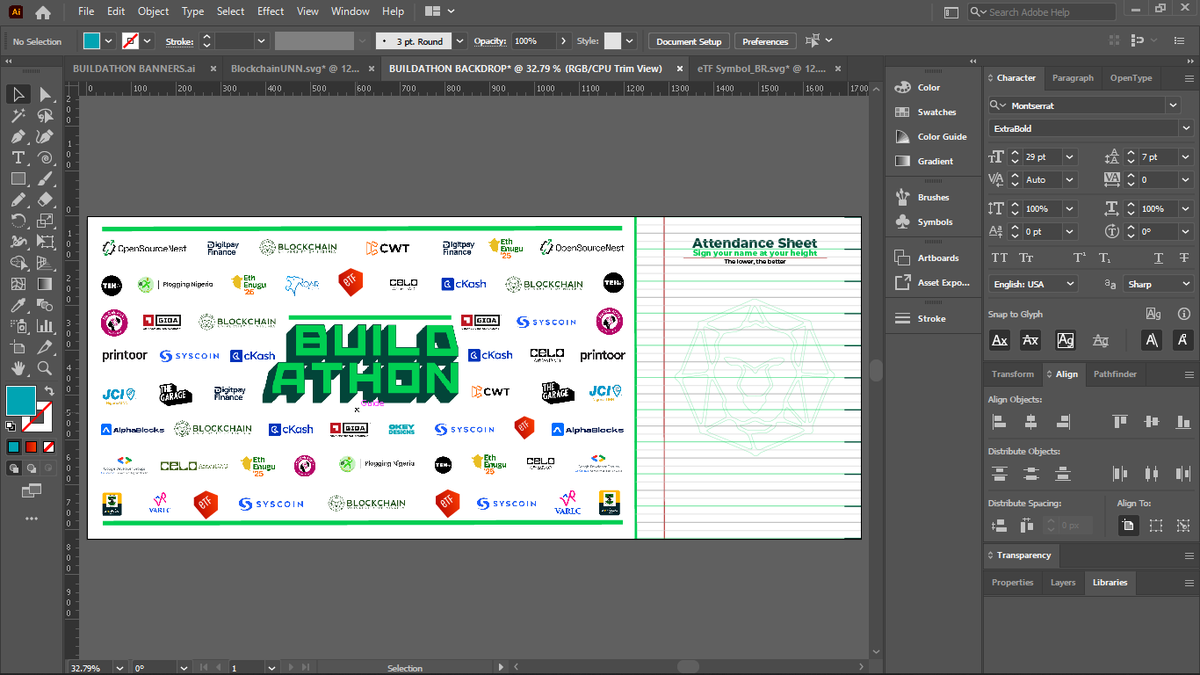Click Horizontal Align Center icon
1200x675 pixels.
(x=1029, y=421)
